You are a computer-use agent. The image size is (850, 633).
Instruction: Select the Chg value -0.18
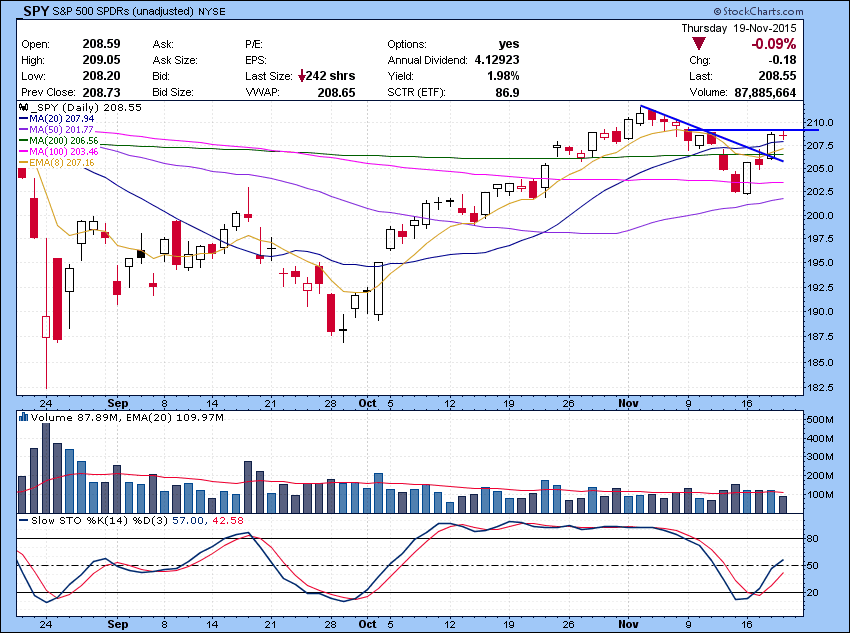(783, 60)
